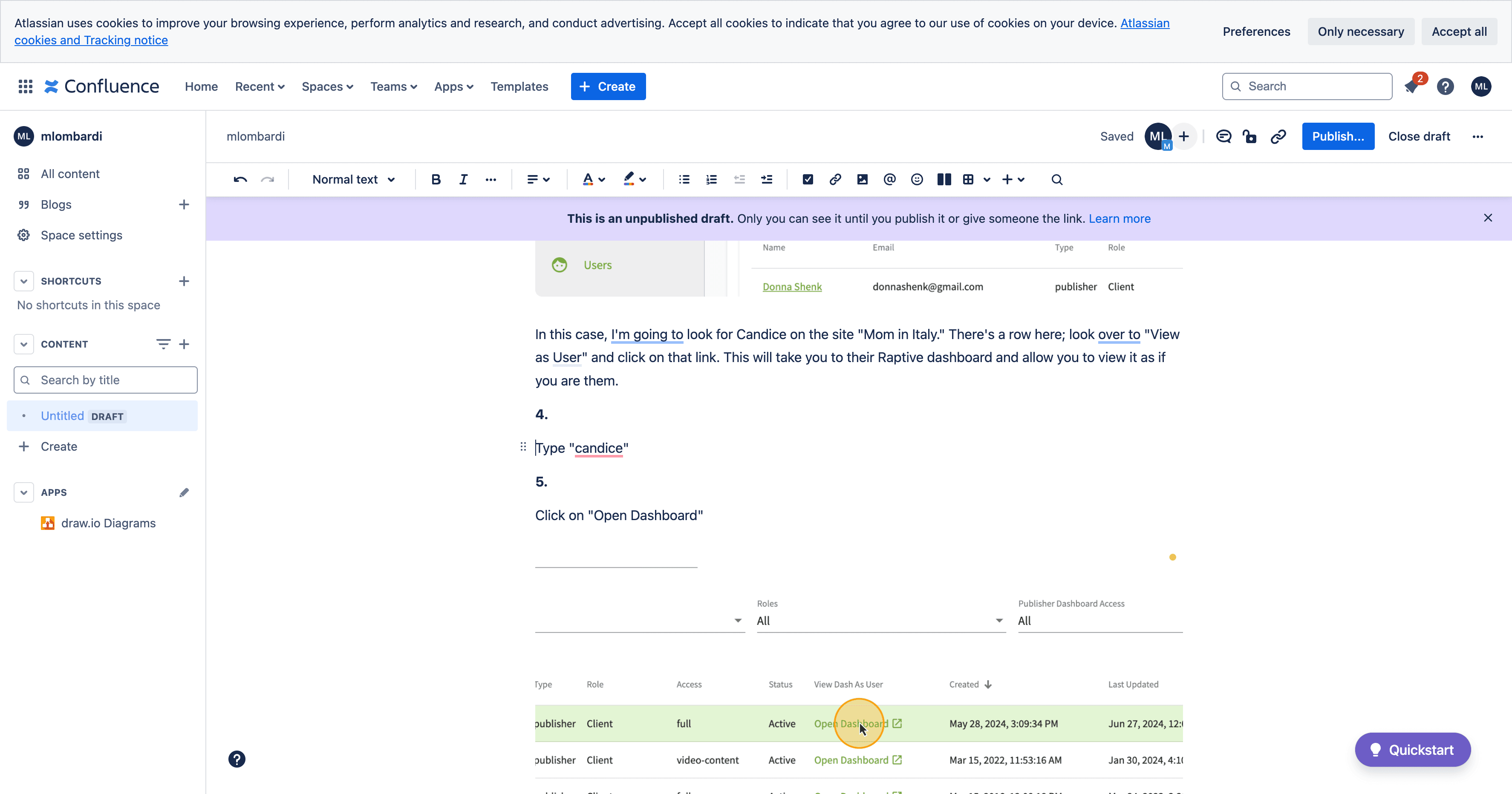Open draw.io Diagrams app
This screenshot has width=1512, height=794.
[98, 524]
